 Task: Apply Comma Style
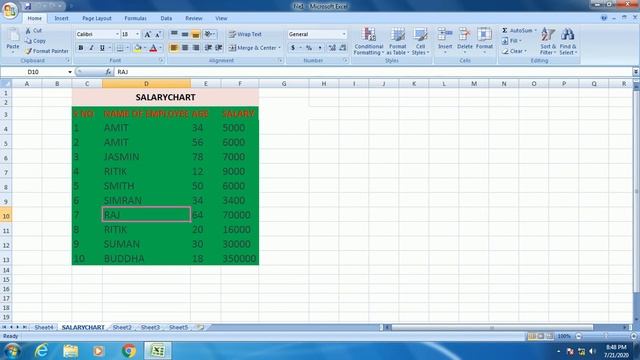[x=320, y=48]
